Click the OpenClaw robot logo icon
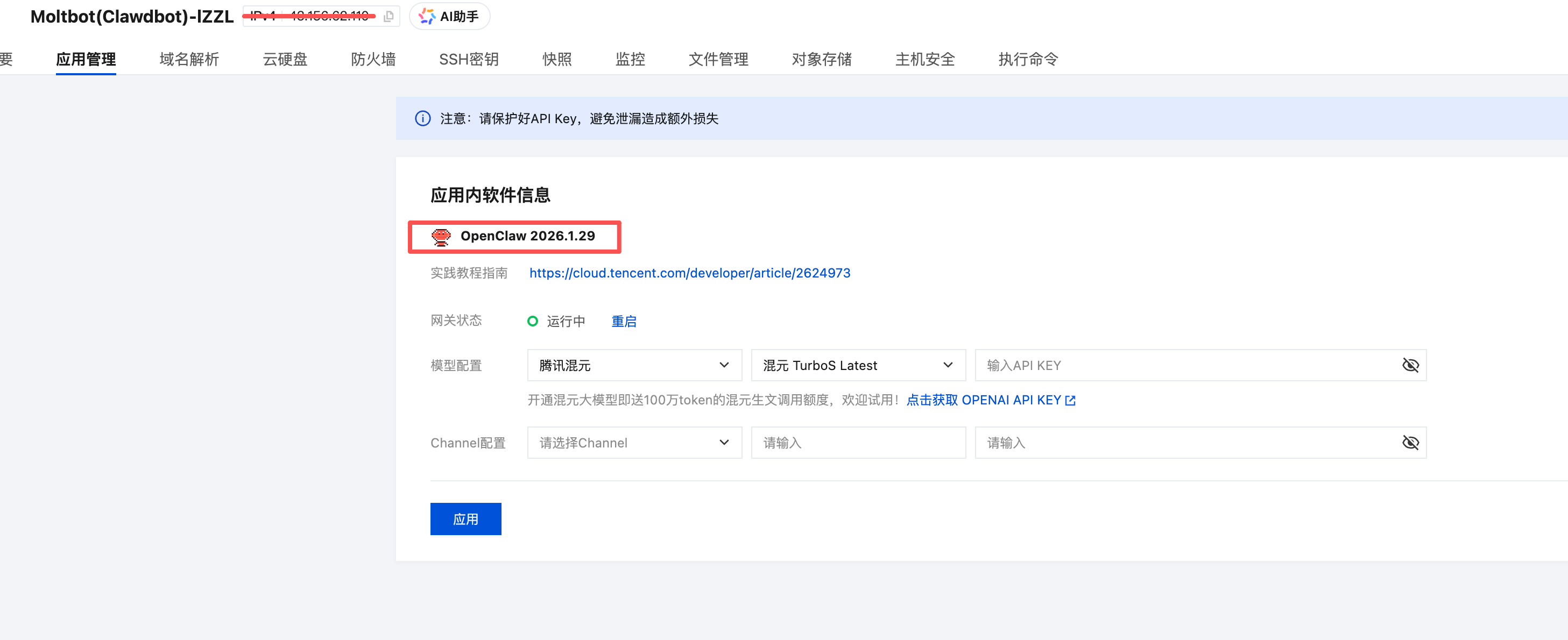1568x640 pixels. click(x=441, y=237)
